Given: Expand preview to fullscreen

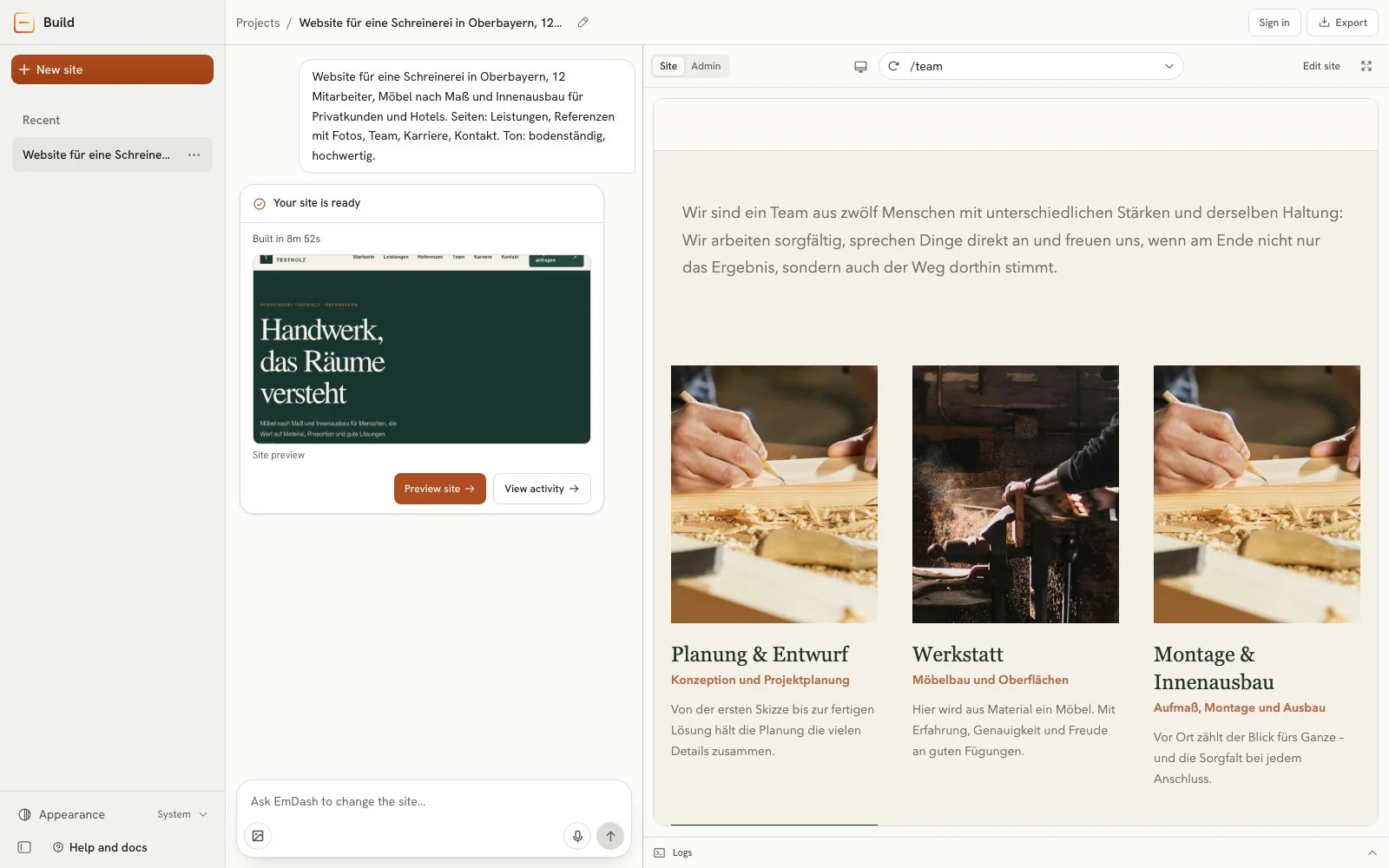Looking at the screenshot, I should tap(1366, 66).
